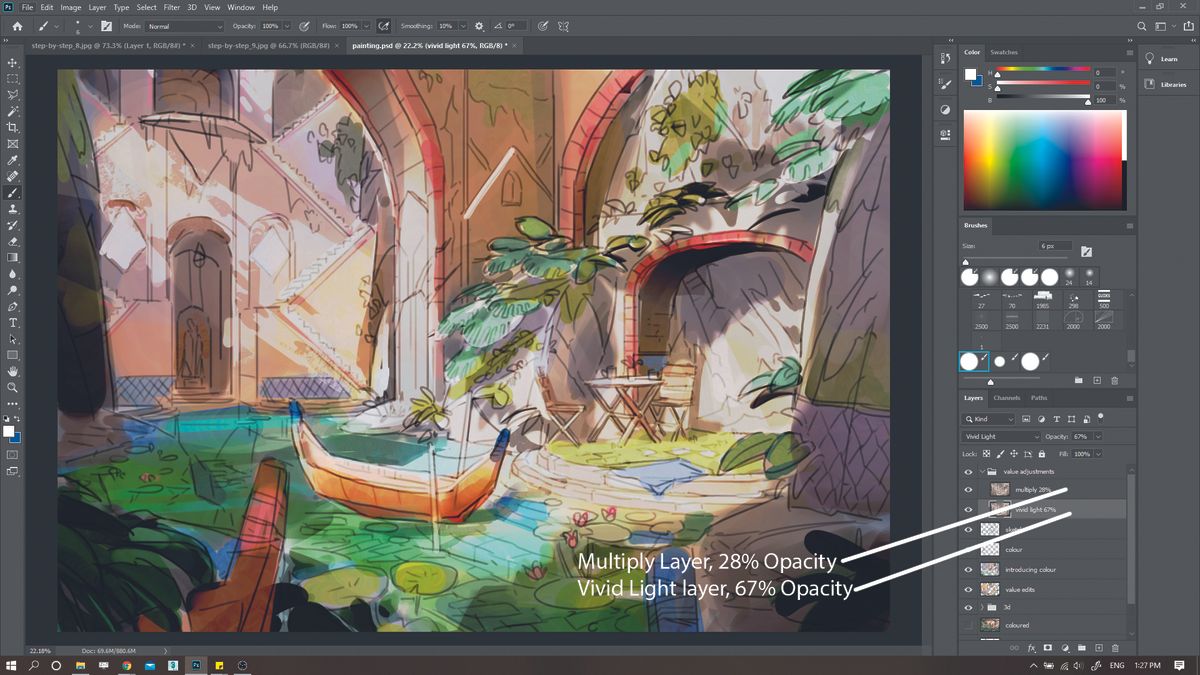The image size is (1200, 675).
Task: Switch to the Channels tab
Action: click(1007, 398)
